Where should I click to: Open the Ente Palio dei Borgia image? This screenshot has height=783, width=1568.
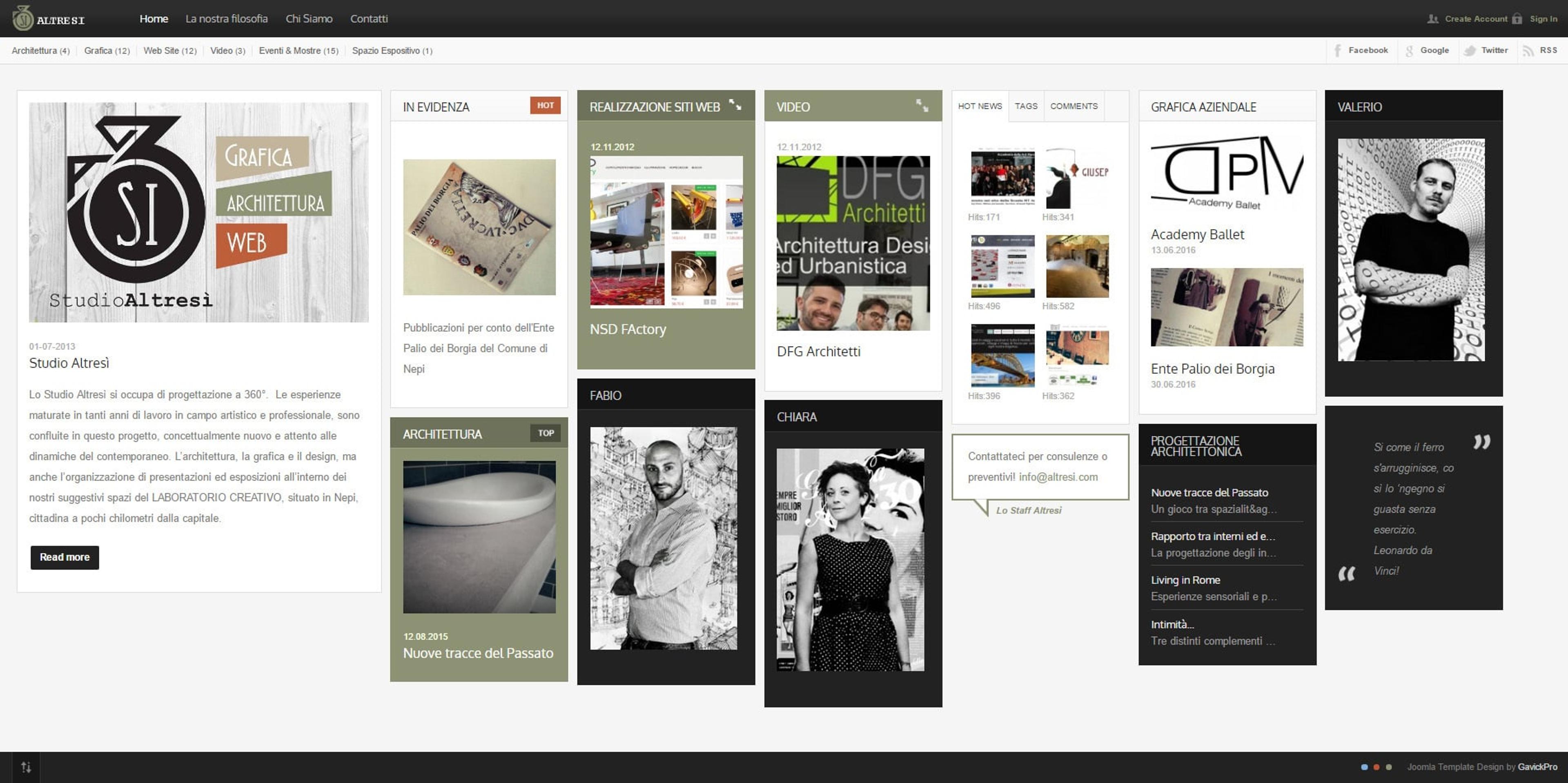pyautogui.click(x=1227, y=307)
